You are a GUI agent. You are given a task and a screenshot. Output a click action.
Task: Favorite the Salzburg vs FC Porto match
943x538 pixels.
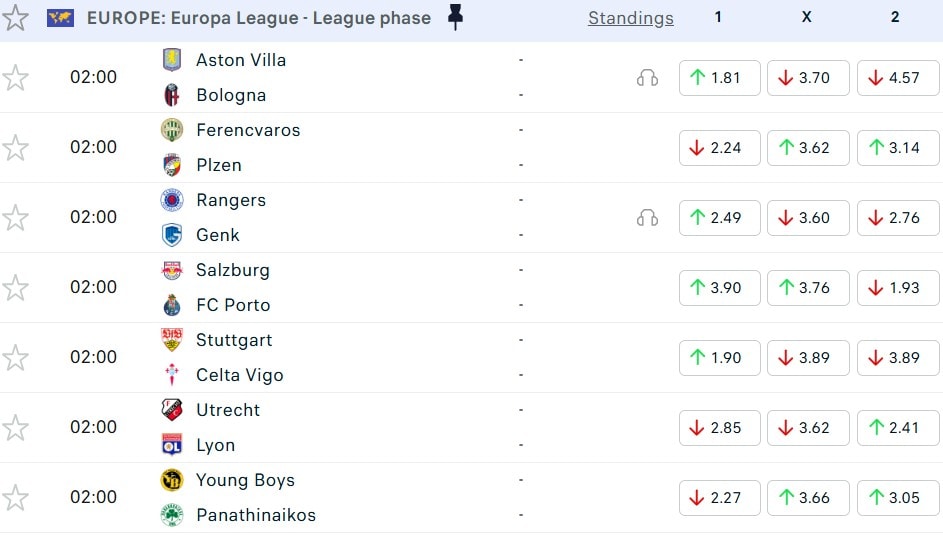click(x=15, y=287)
